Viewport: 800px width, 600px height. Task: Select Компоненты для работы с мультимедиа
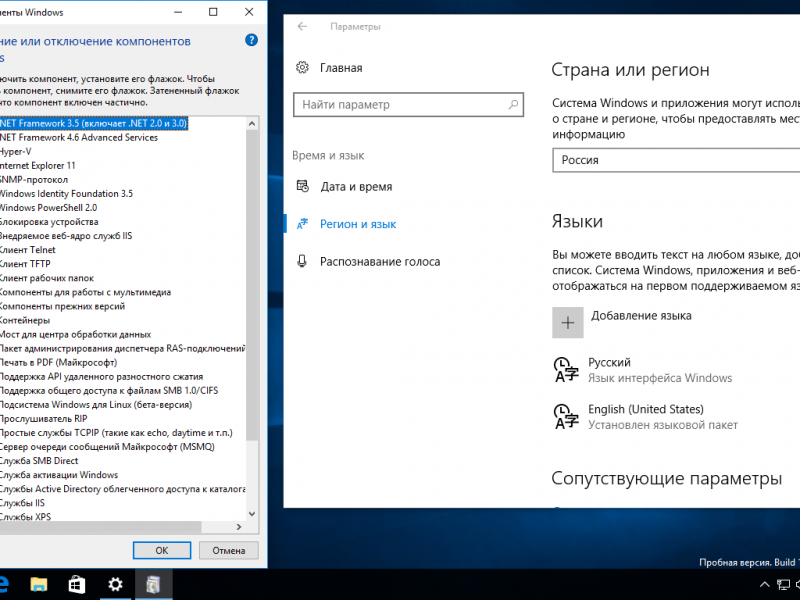85,292
